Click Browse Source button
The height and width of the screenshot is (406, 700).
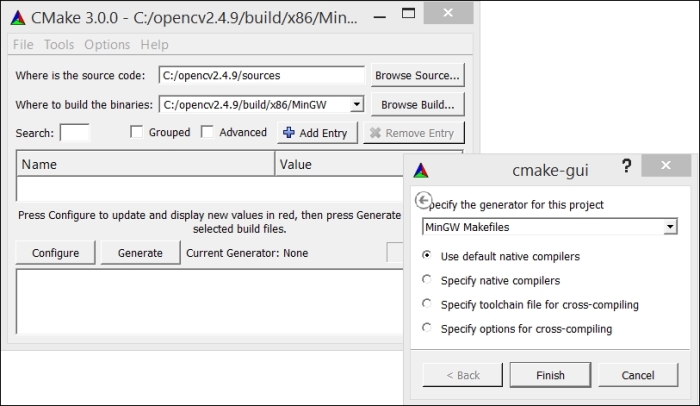tap(417, 75)
